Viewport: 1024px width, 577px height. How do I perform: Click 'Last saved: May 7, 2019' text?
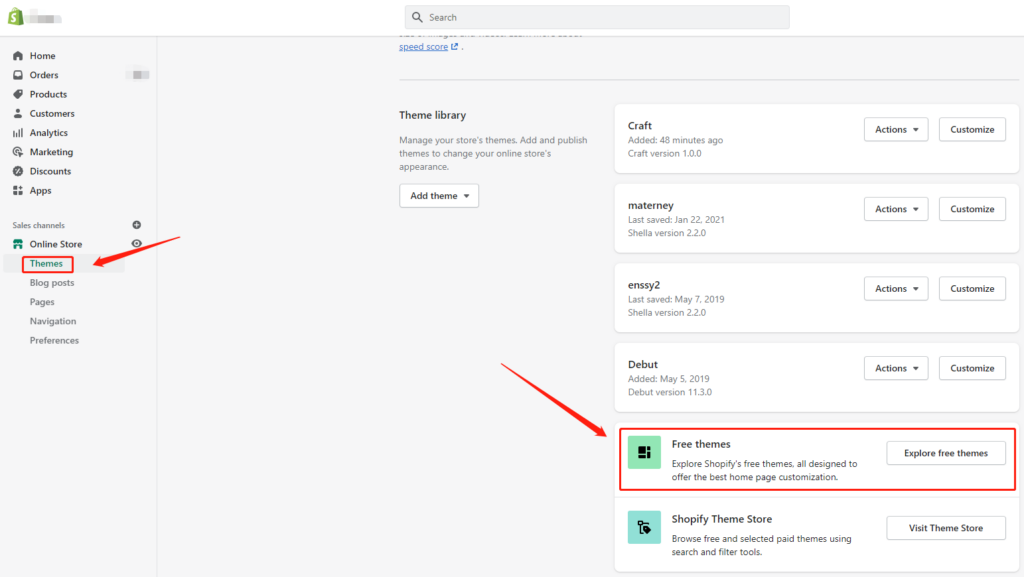(x=676, y=299)
